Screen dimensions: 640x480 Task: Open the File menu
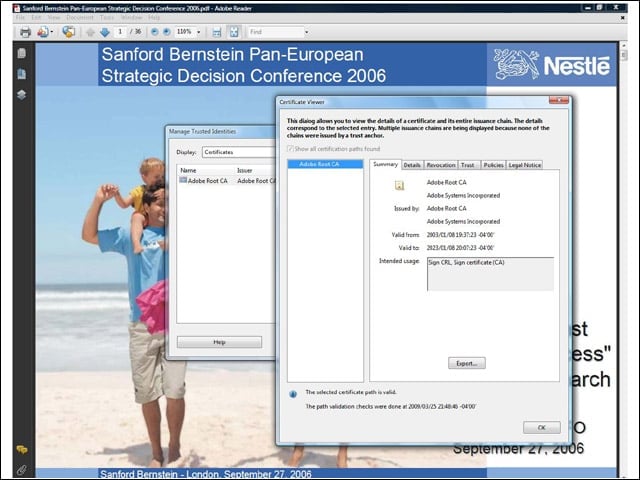tap(20, 18)
